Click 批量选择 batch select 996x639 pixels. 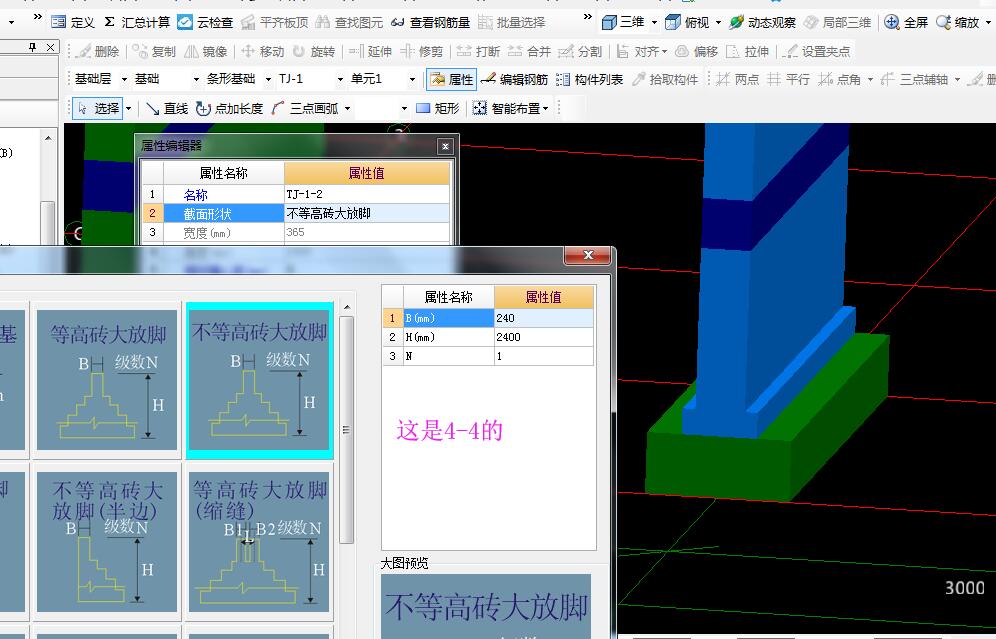511,22
